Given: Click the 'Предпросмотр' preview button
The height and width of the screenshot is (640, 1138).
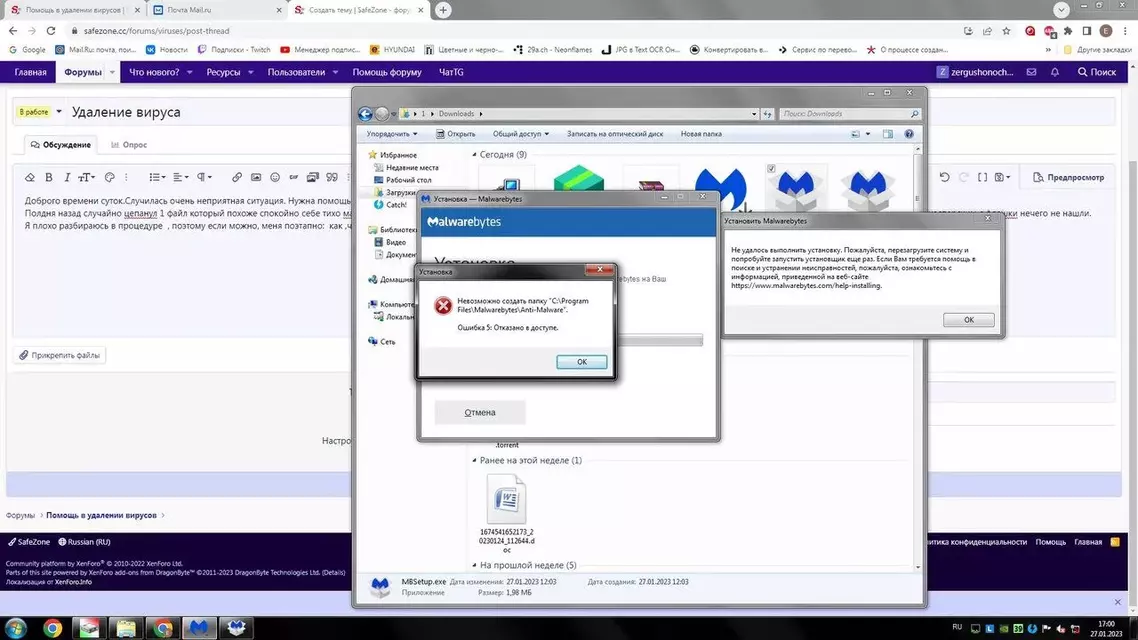Looking at the screenshot, I should click(x=1068, y=177).
